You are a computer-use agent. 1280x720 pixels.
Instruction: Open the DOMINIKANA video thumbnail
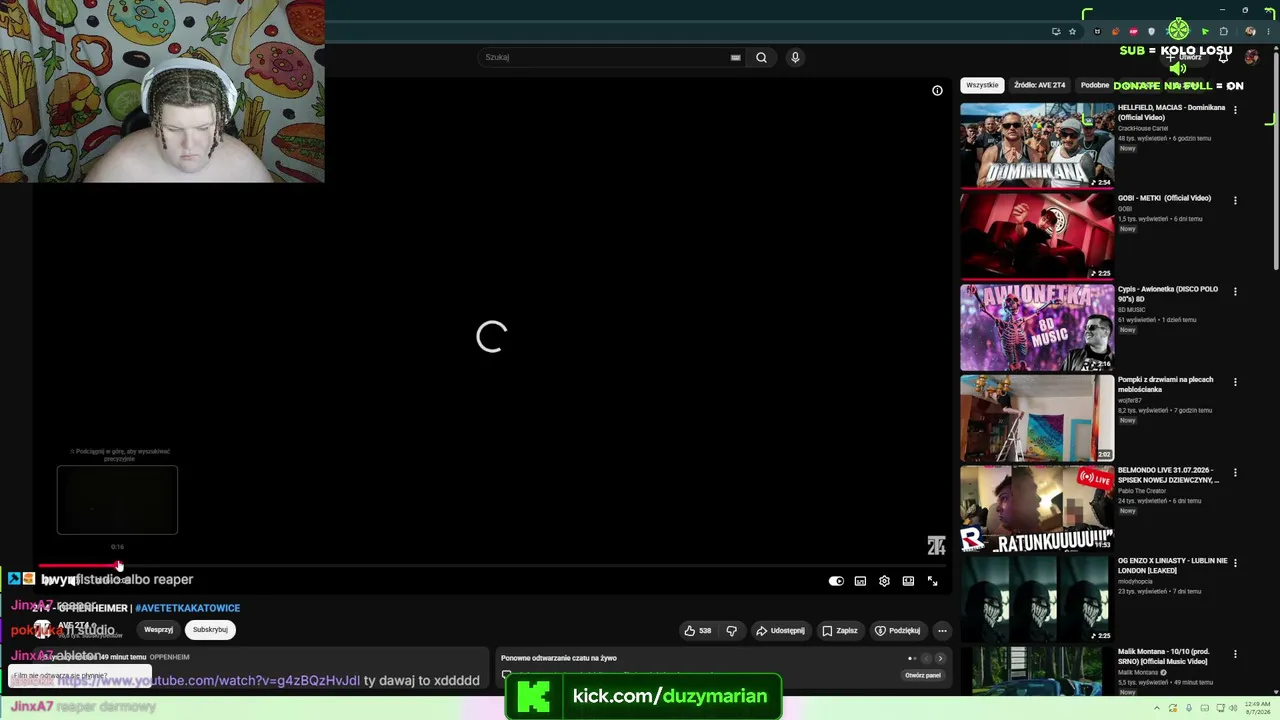(x=1037, y=145)
